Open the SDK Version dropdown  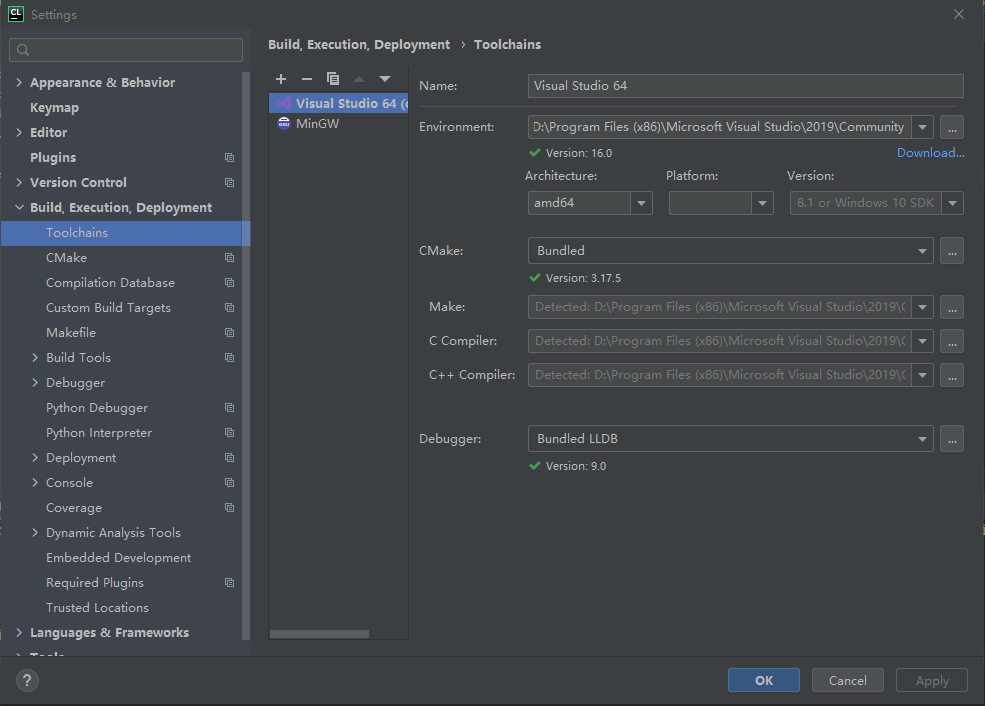tap(952, 203)
